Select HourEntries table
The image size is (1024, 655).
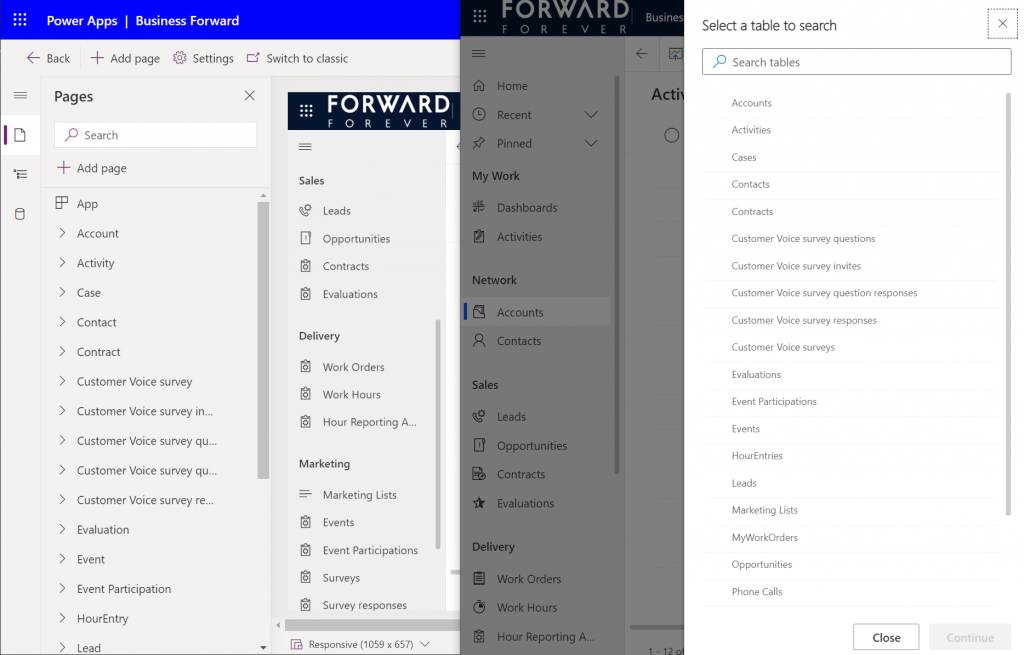click(x=852, y=456)
